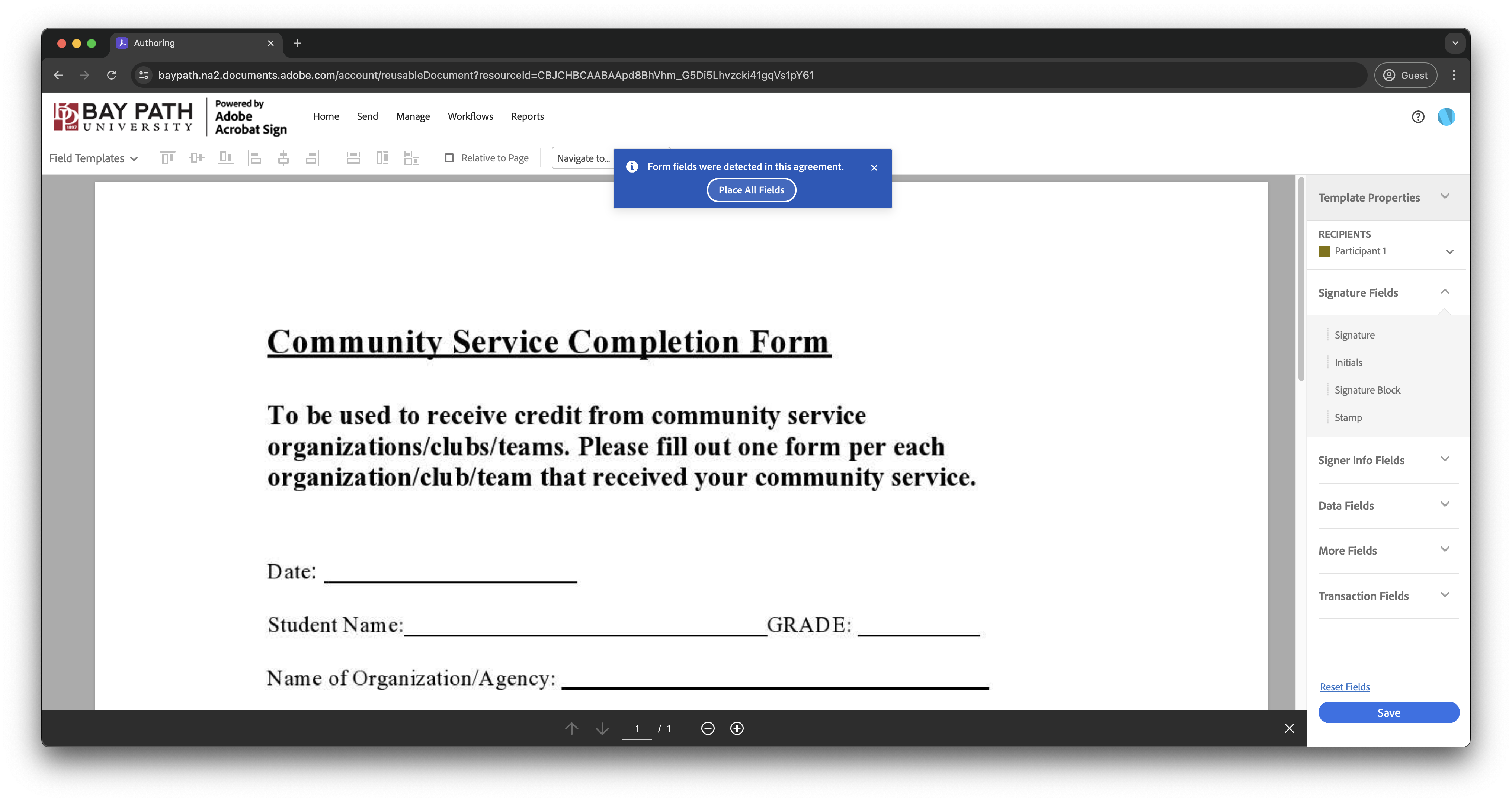Image resolution: width=1512 pixels, height=802 pixels.
Task: Click the align top edges icon
Action: click(x=168, y=158)
